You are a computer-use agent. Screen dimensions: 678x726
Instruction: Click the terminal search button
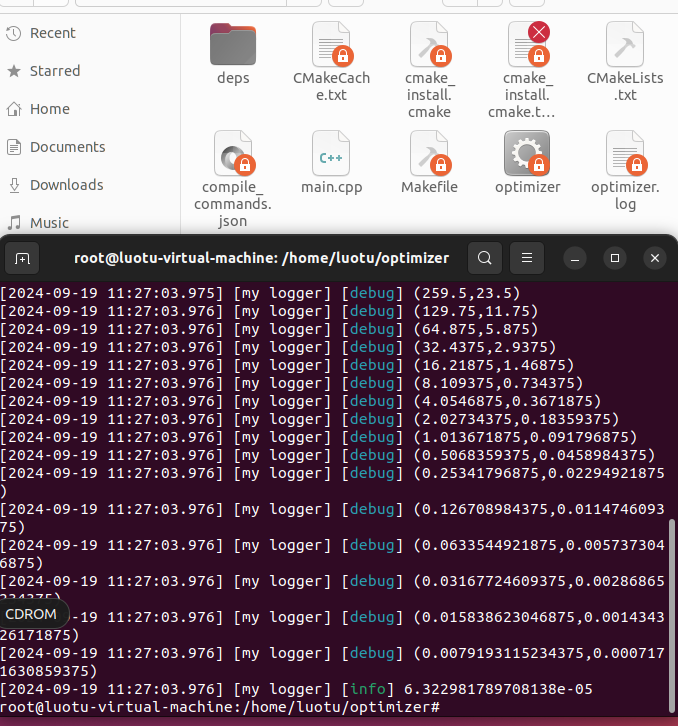485,258
